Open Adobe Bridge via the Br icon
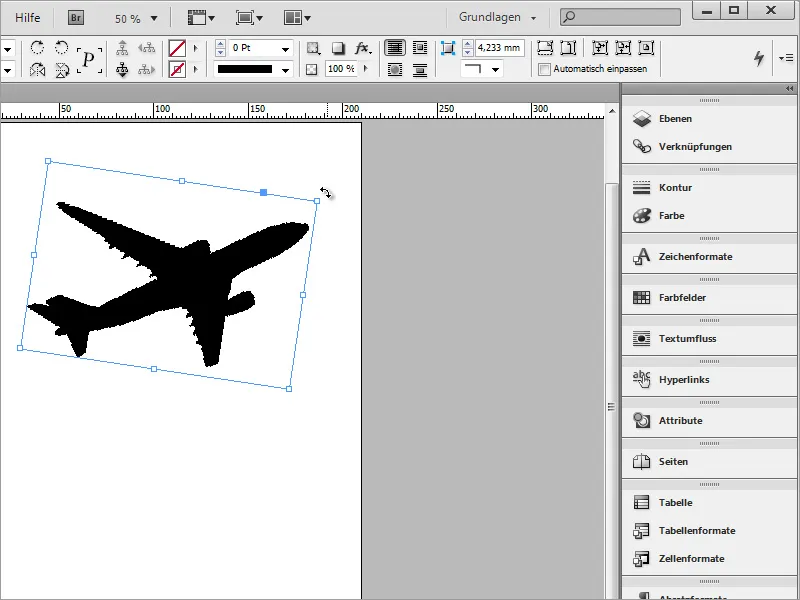Screen dimensions: 800x600 point(76,18)
